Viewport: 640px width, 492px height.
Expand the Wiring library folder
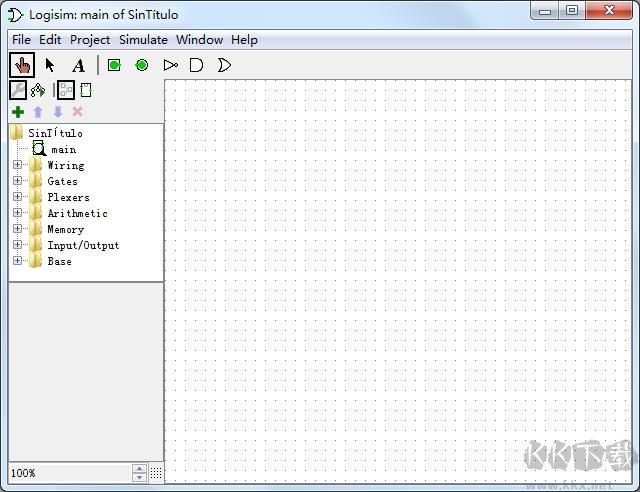17,165
